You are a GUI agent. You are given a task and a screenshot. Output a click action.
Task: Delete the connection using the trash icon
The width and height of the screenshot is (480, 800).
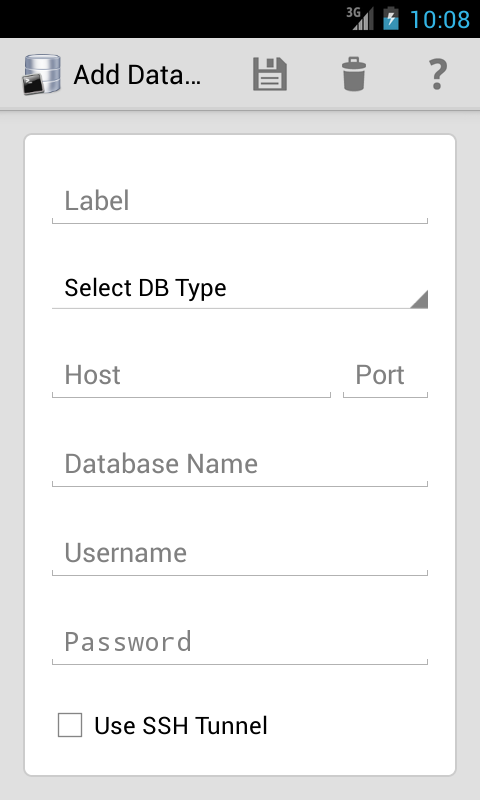(x=354, y=74)
